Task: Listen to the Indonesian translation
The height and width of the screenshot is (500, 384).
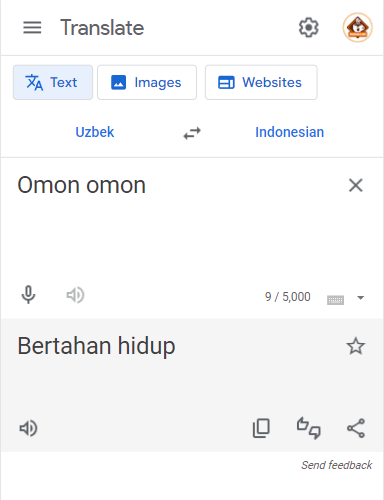Action: point(28,428)
